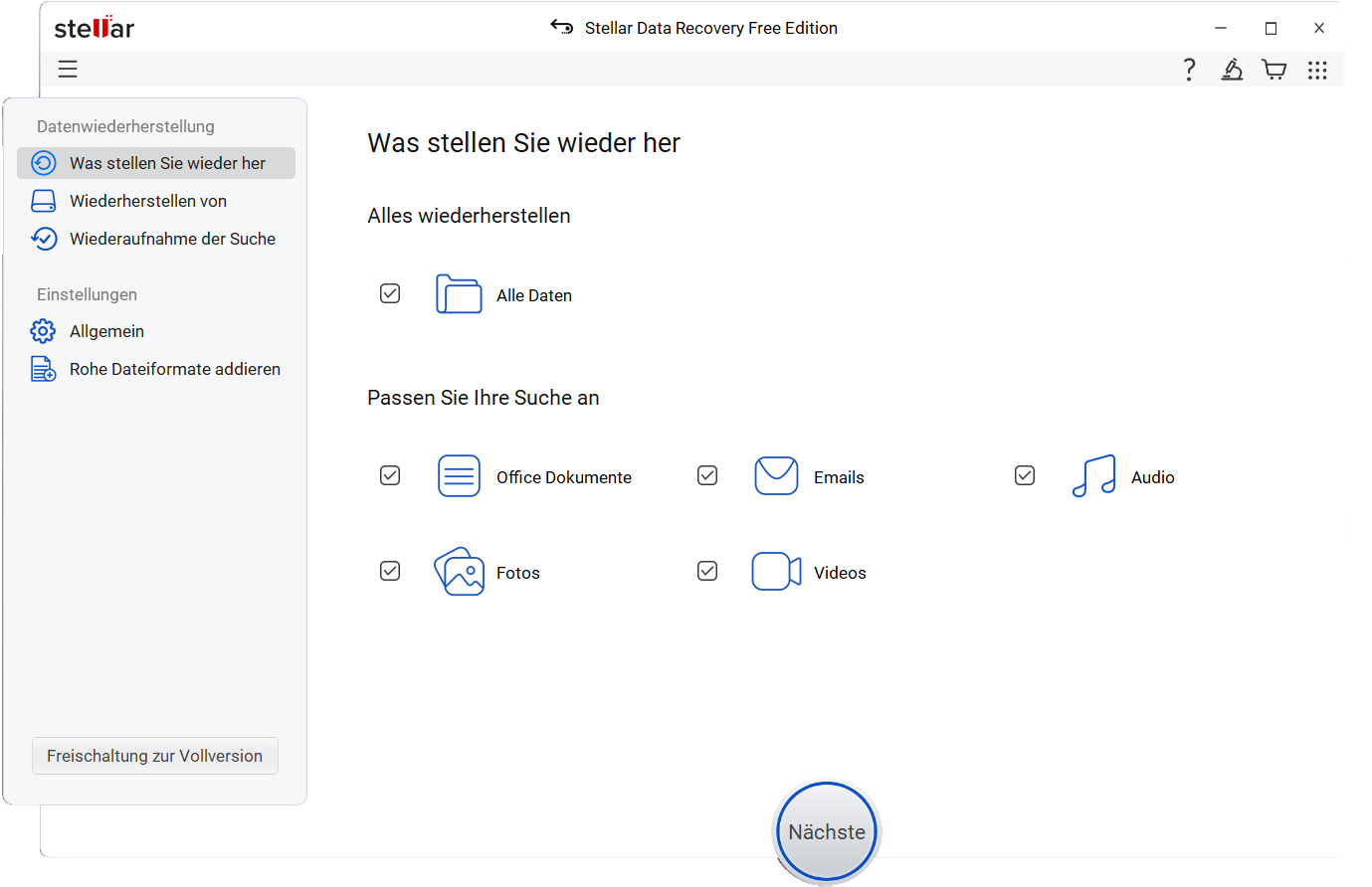Open the help question mark icon
This screenshot has height=887, width=1372.
coord(1189,69)
